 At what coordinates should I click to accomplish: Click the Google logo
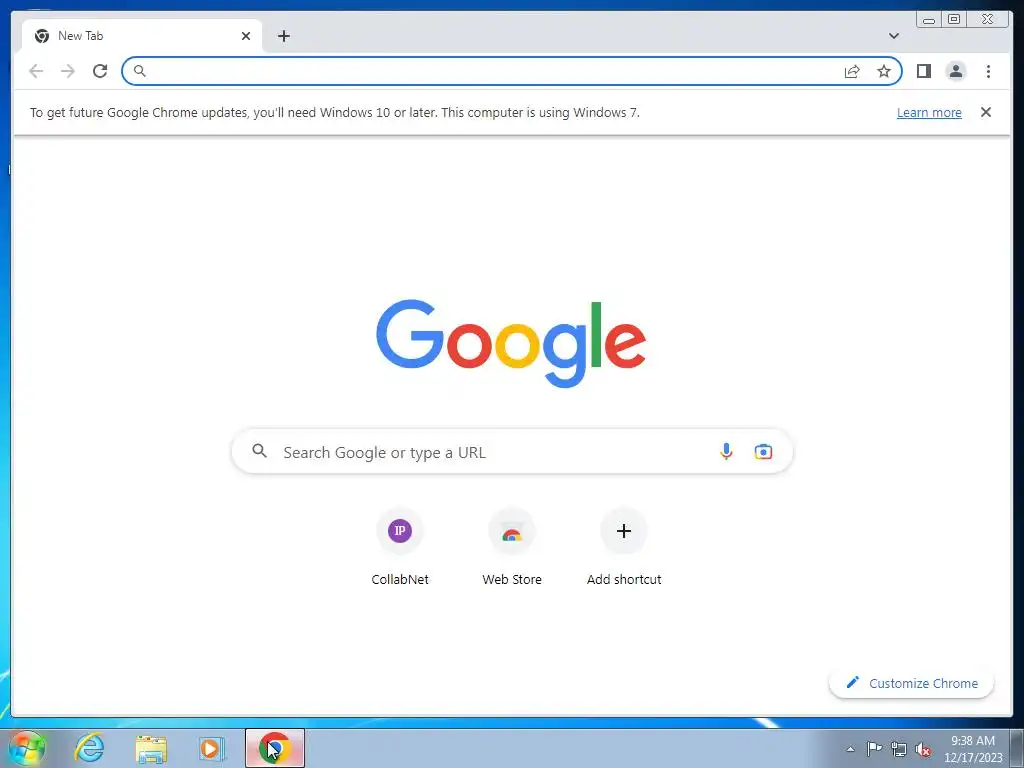click(511, 344)
